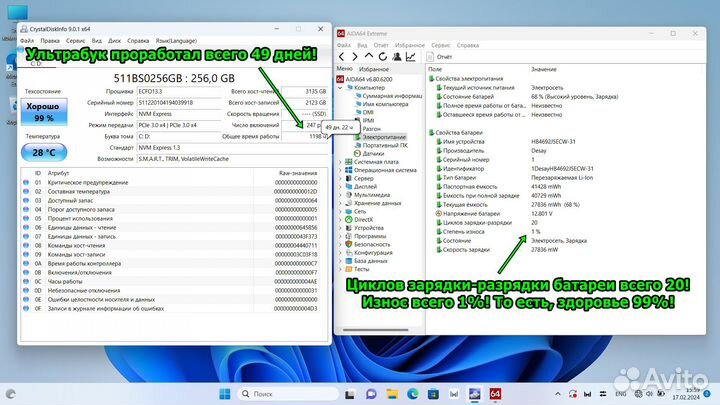Open Сервис menu in AIDA64
Screen dimensions: 720x405
(x=440, y=45)
